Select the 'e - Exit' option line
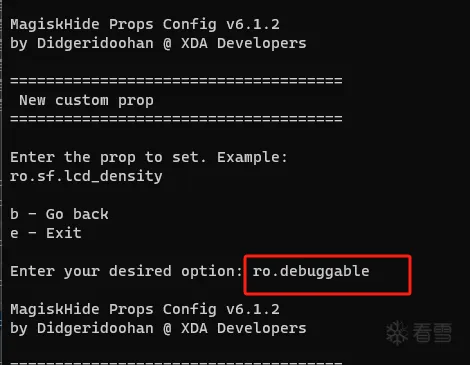 coord(46,233)
